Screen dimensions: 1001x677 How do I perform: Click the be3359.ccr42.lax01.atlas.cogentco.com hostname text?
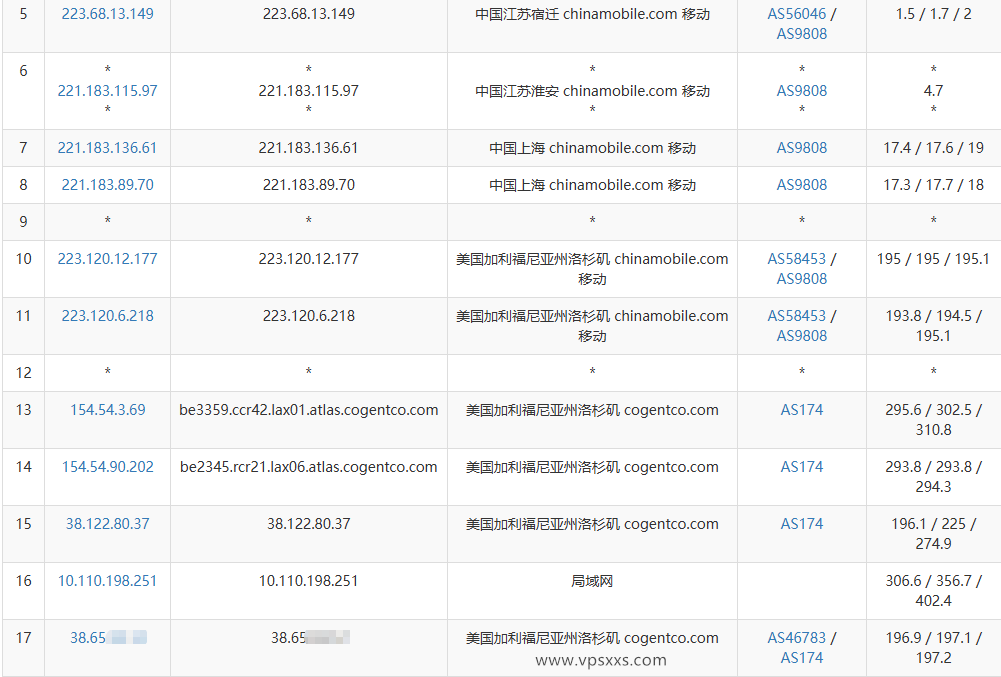tap(308, 409)
